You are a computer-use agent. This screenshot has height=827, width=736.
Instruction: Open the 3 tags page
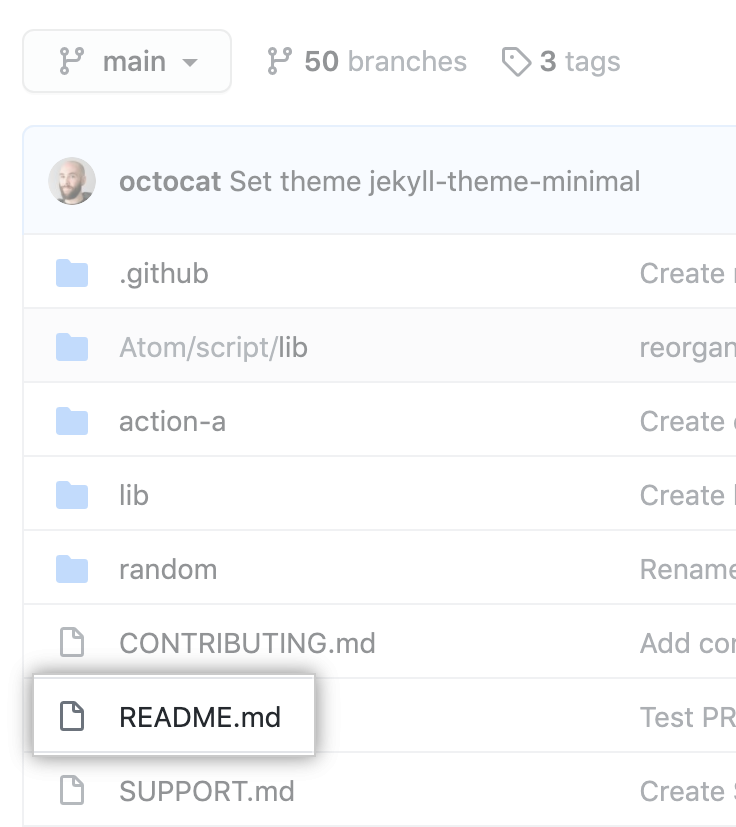click(x=560, y=61)
